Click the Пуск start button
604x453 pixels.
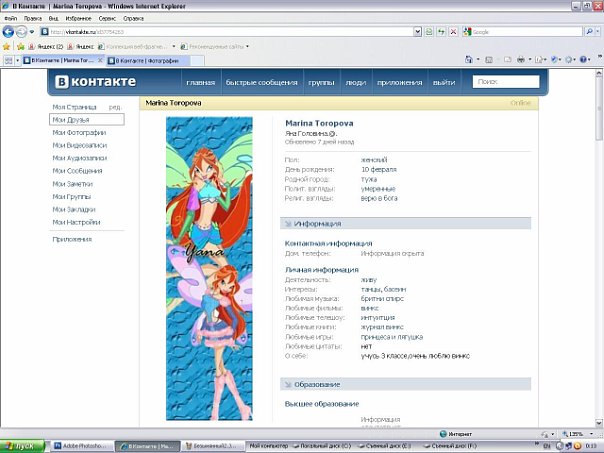(x=20, y=446)
